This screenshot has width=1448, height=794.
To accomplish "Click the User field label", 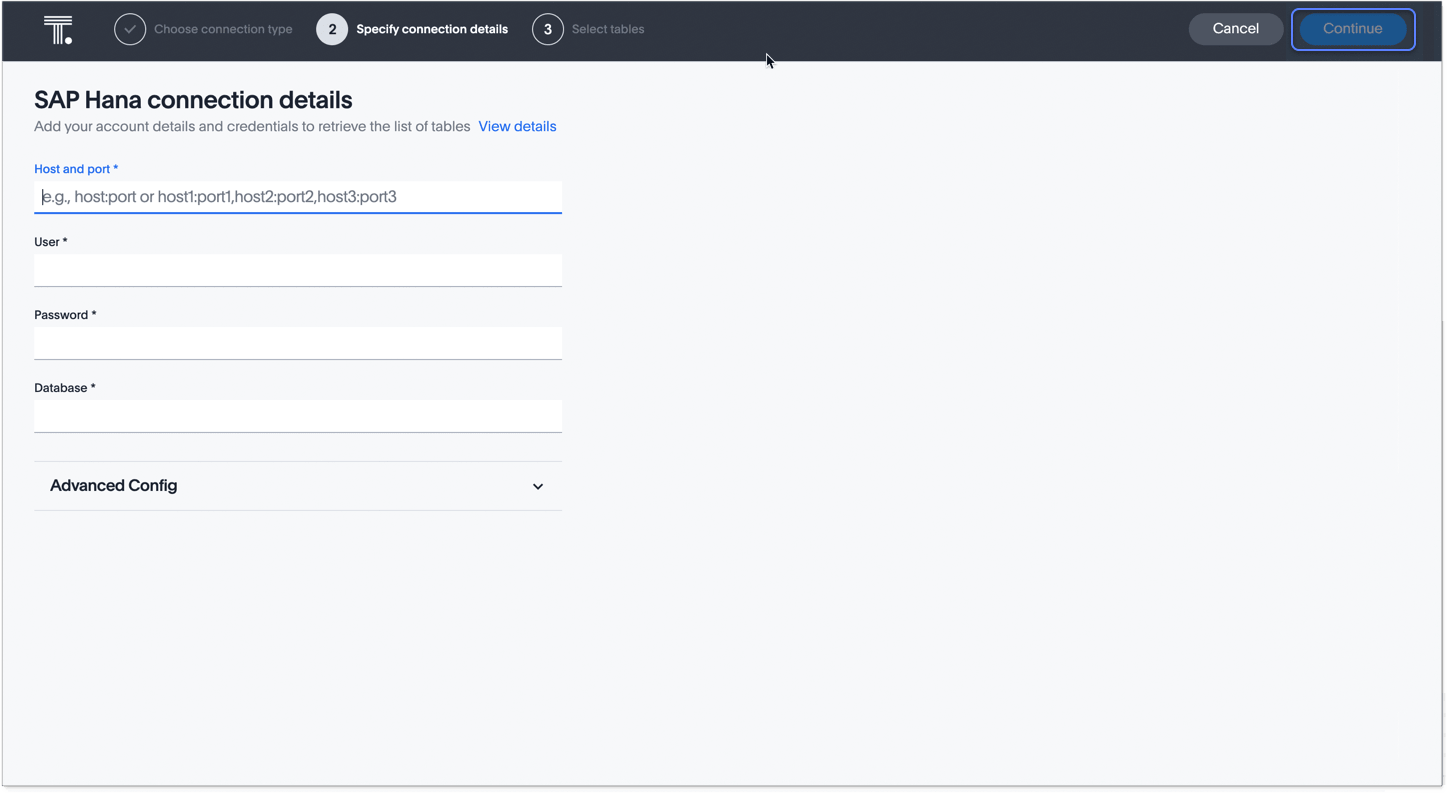I will click(50, 242).
